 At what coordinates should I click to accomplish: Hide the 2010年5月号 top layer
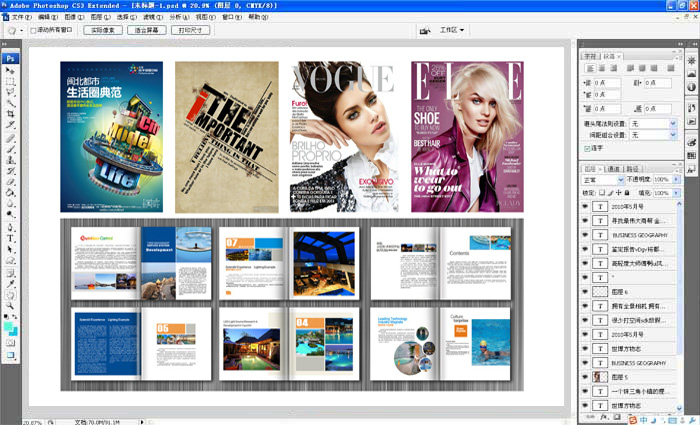[585, 205]
